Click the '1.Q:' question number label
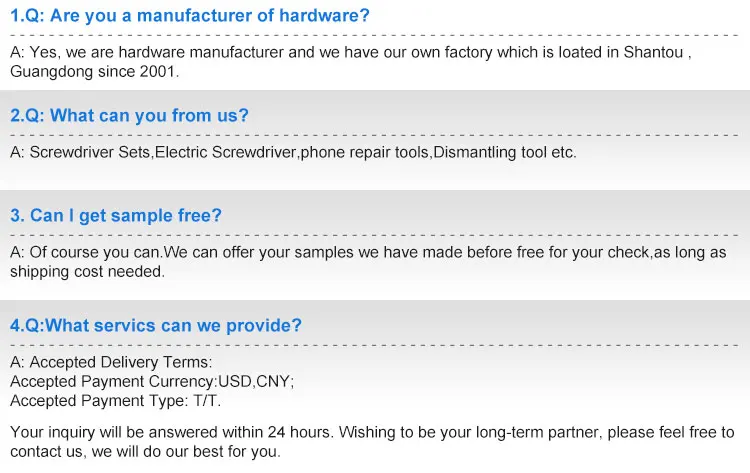The width and height of the screenshot is (750, 473). 26,15
